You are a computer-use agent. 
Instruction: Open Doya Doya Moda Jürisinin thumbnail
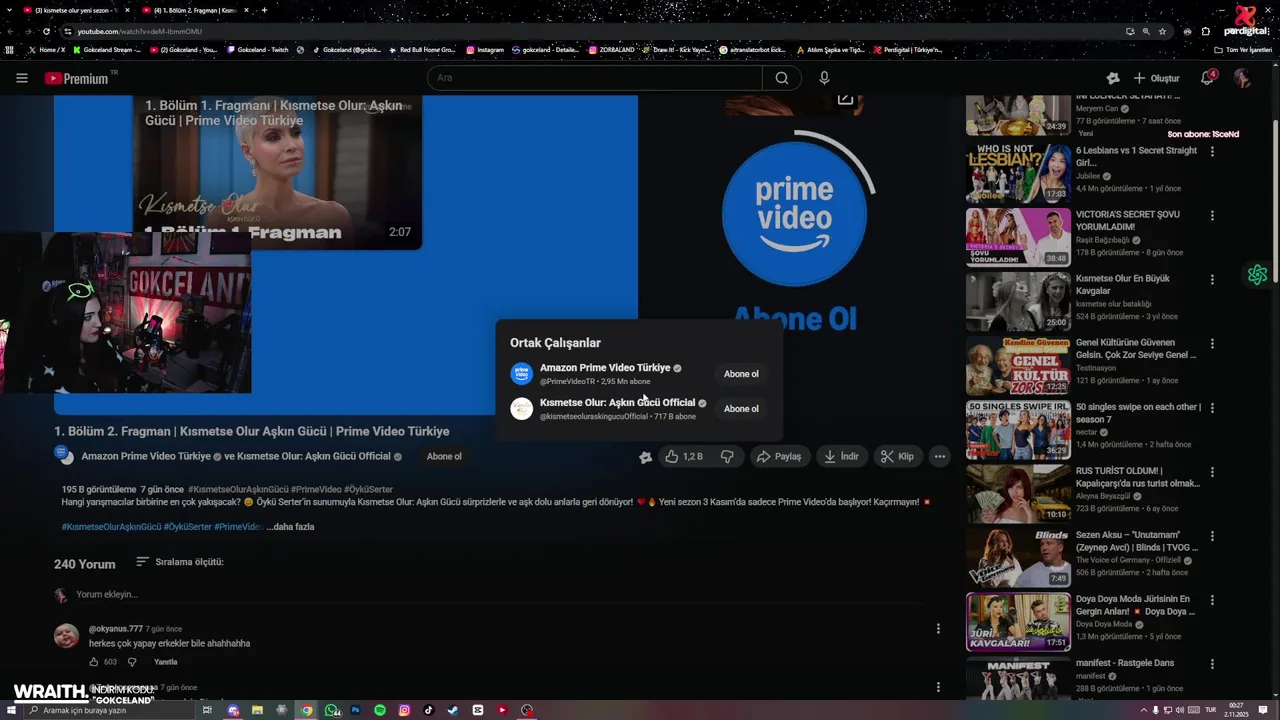(1018, 621)
